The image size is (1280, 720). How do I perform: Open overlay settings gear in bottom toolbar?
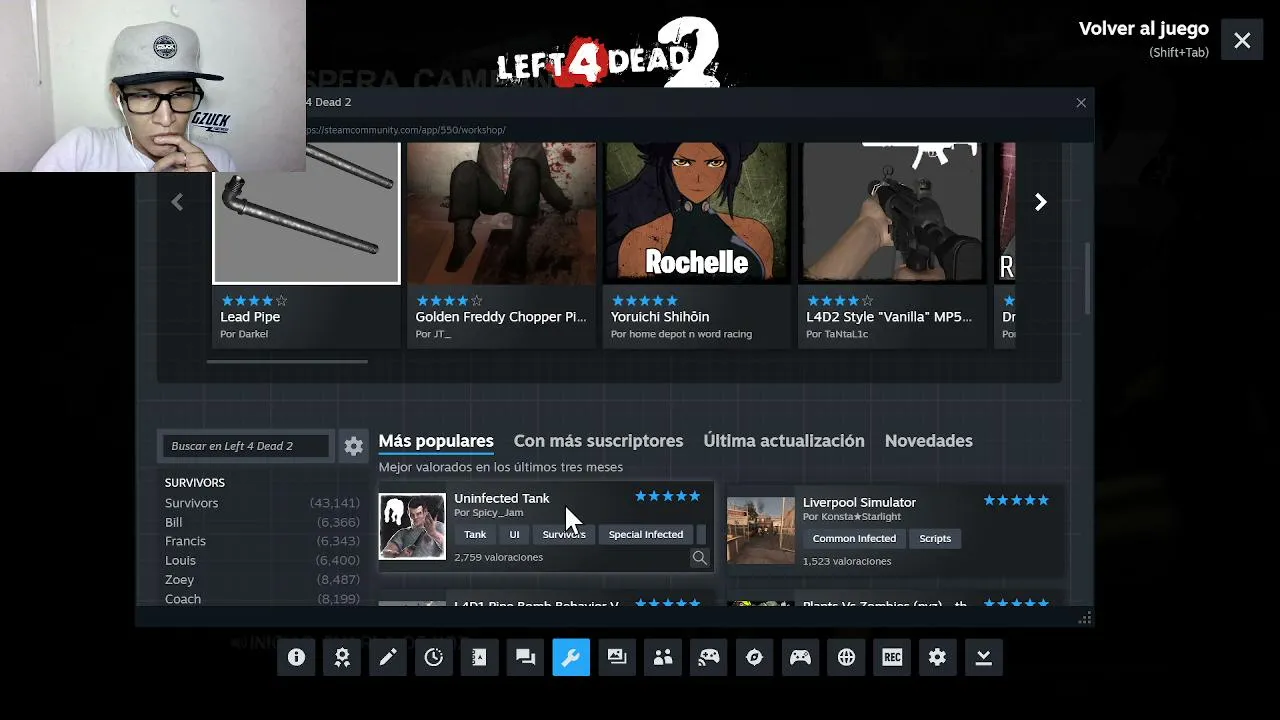point(938,657)
